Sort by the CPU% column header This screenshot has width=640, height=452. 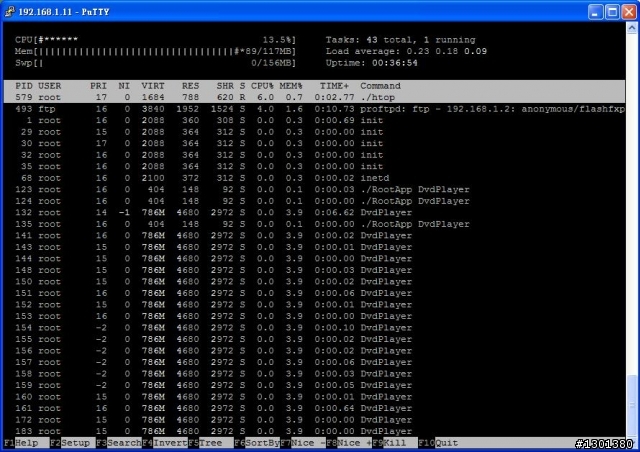point(262,86)
